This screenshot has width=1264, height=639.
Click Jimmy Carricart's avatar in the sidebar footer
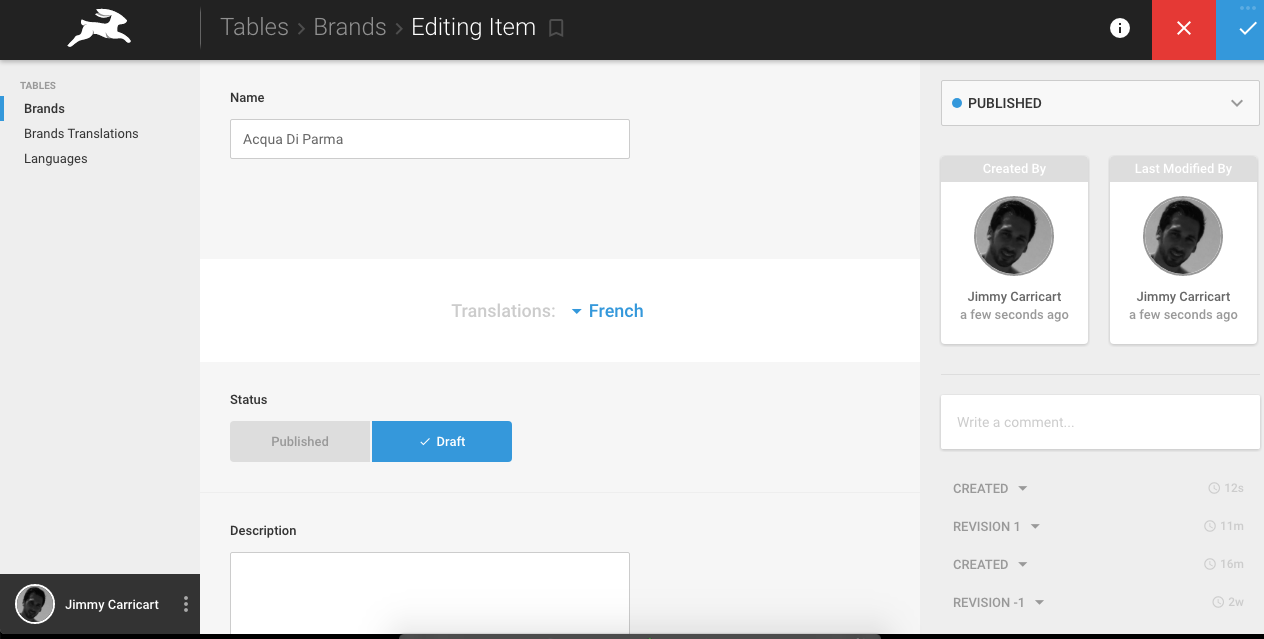tap(35, 604)
